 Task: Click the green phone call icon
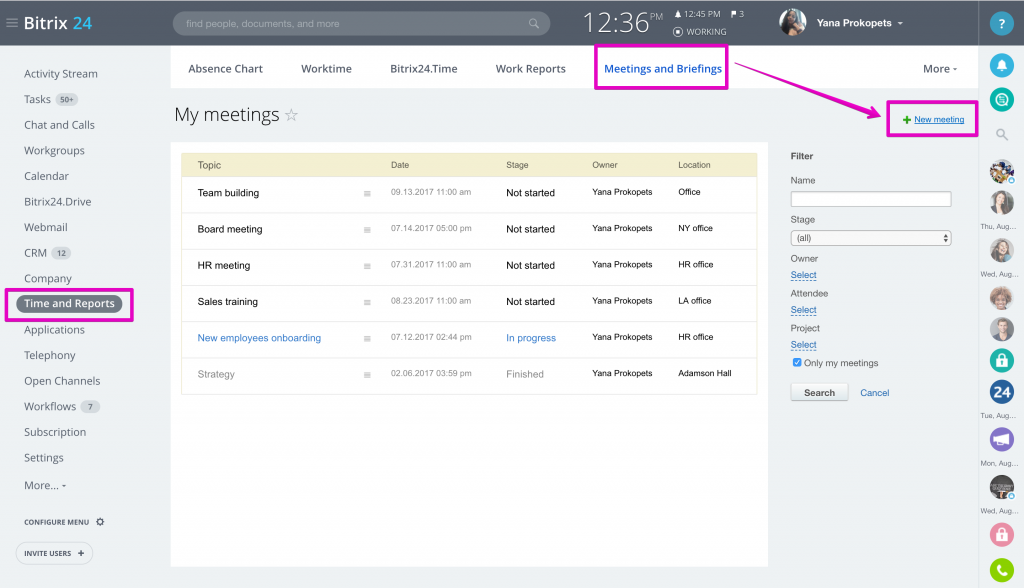[1001, 570]
